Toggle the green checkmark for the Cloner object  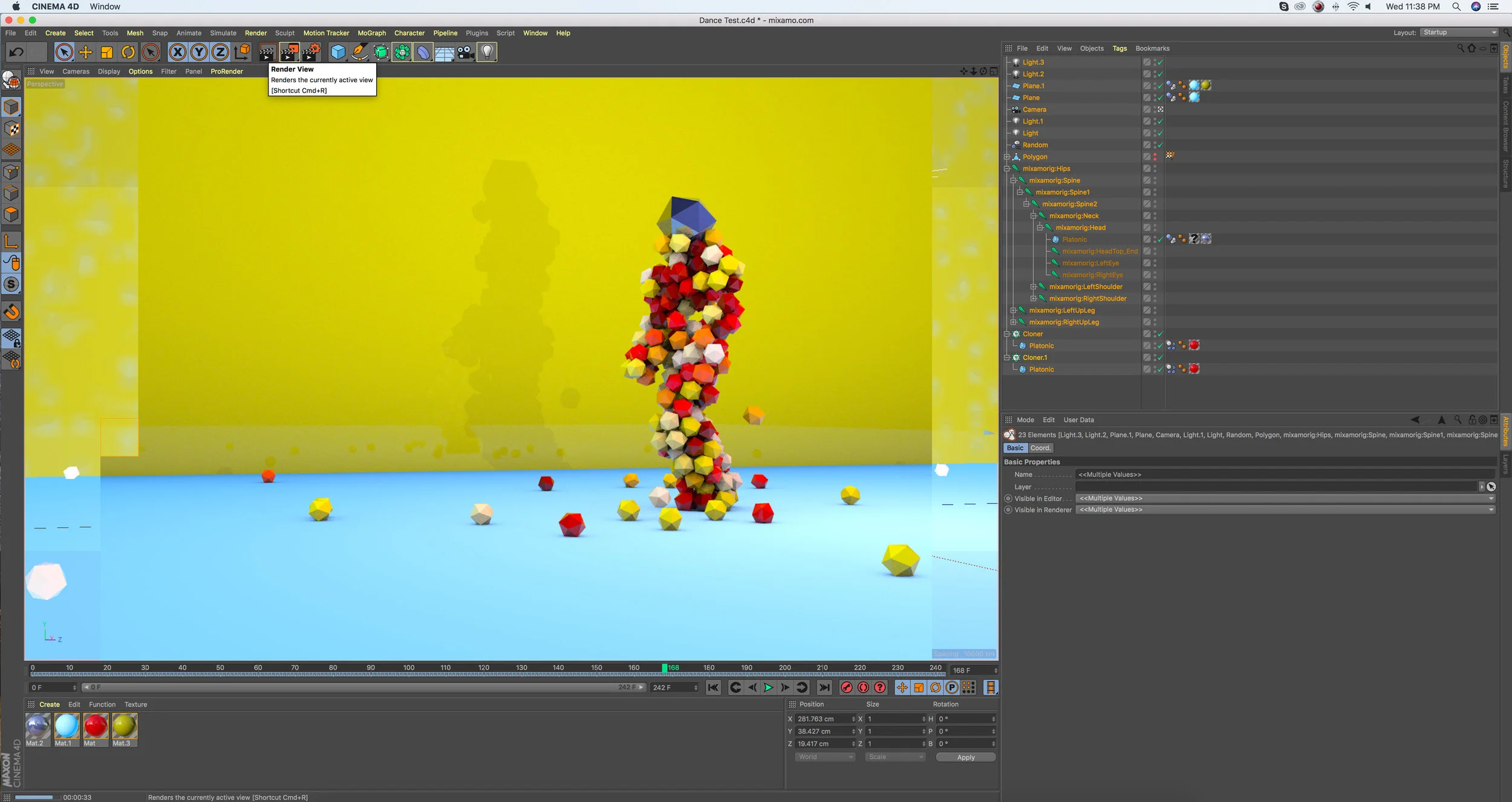[1160, 334]
